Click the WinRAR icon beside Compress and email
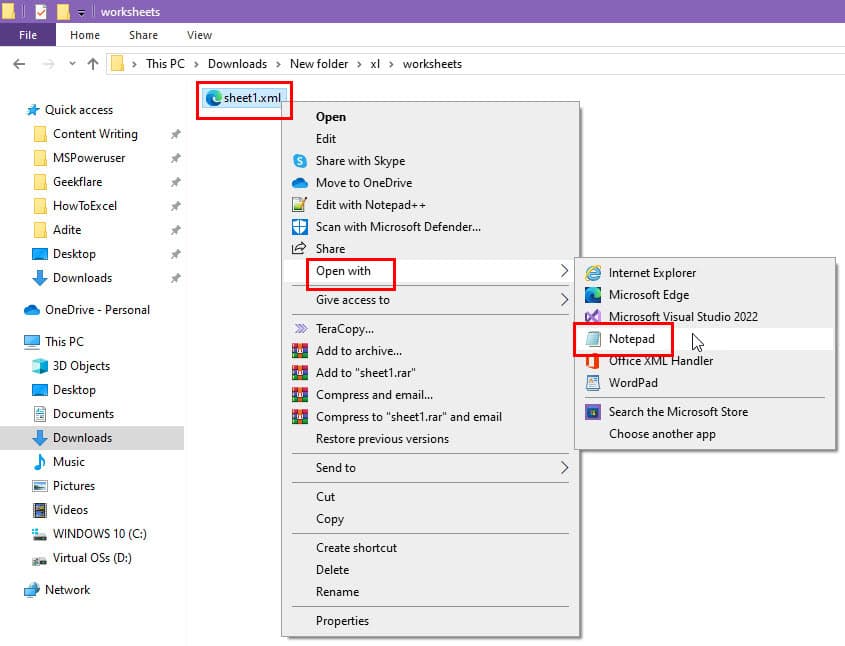Viewport: 845px width, 646px height. [x=300, y=395]
